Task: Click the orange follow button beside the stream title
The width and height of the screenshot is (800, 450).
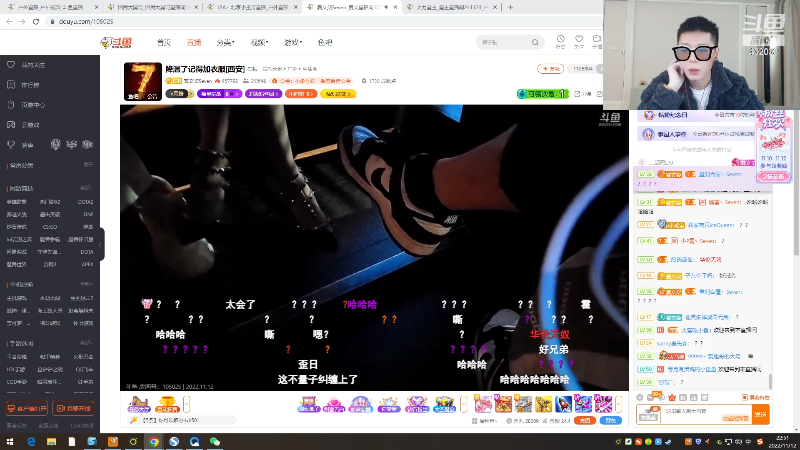Action: [551, 68]
